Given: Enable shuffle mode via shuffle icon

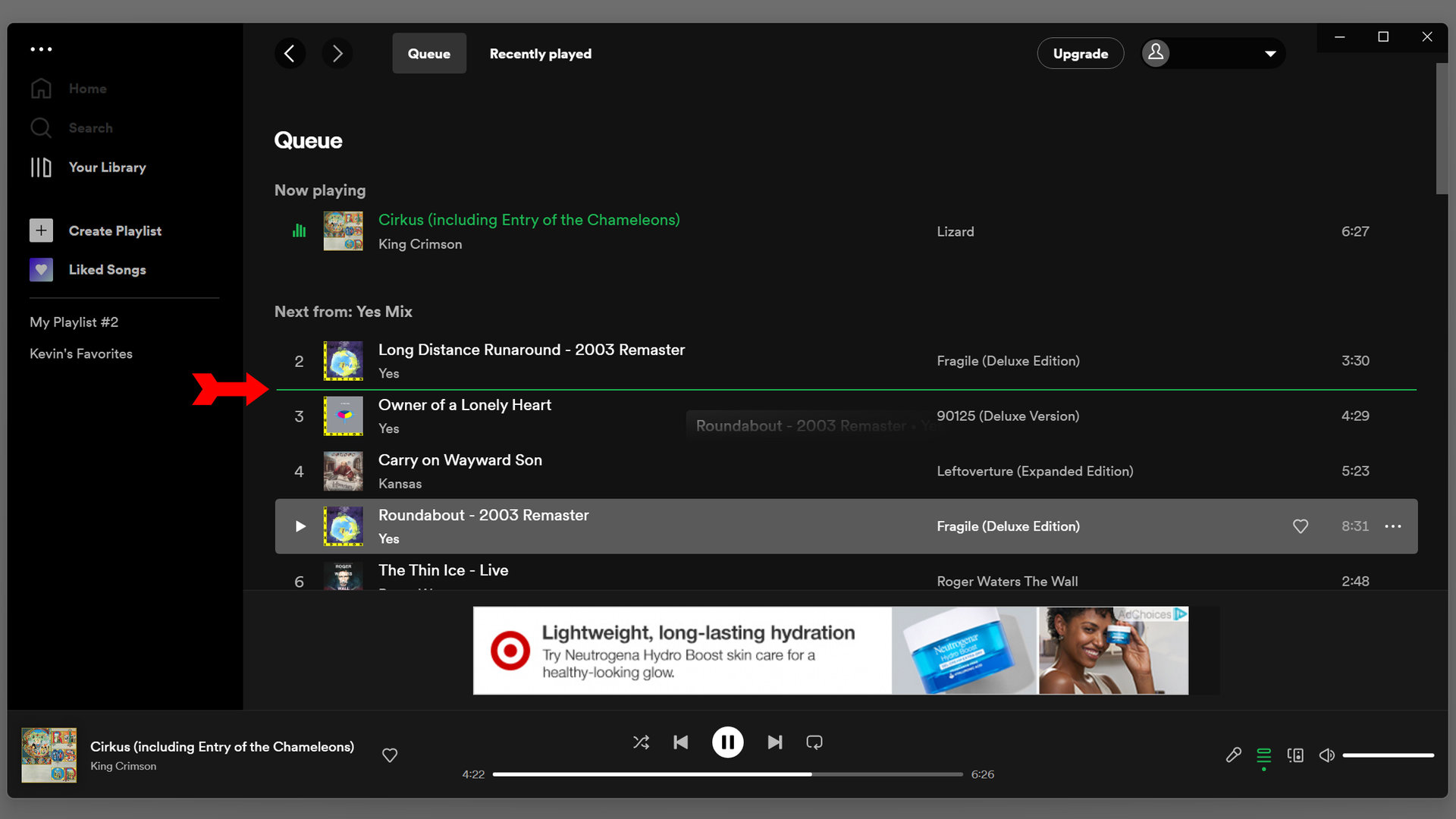Looking at the screenshot, I should 640,742.
